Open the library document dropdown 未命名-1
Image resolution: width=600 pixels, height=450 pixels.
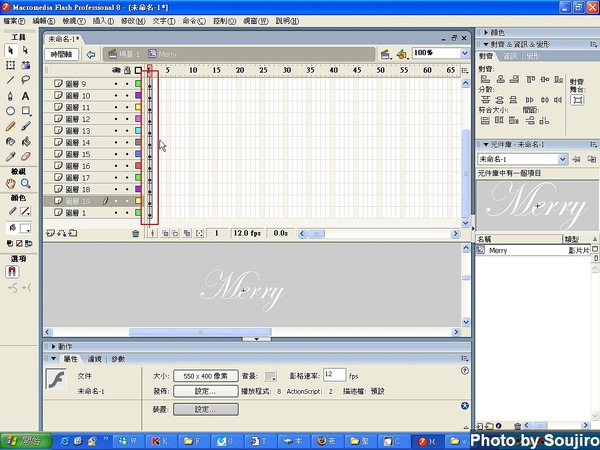pyautogui.click(x=562, y=159)
